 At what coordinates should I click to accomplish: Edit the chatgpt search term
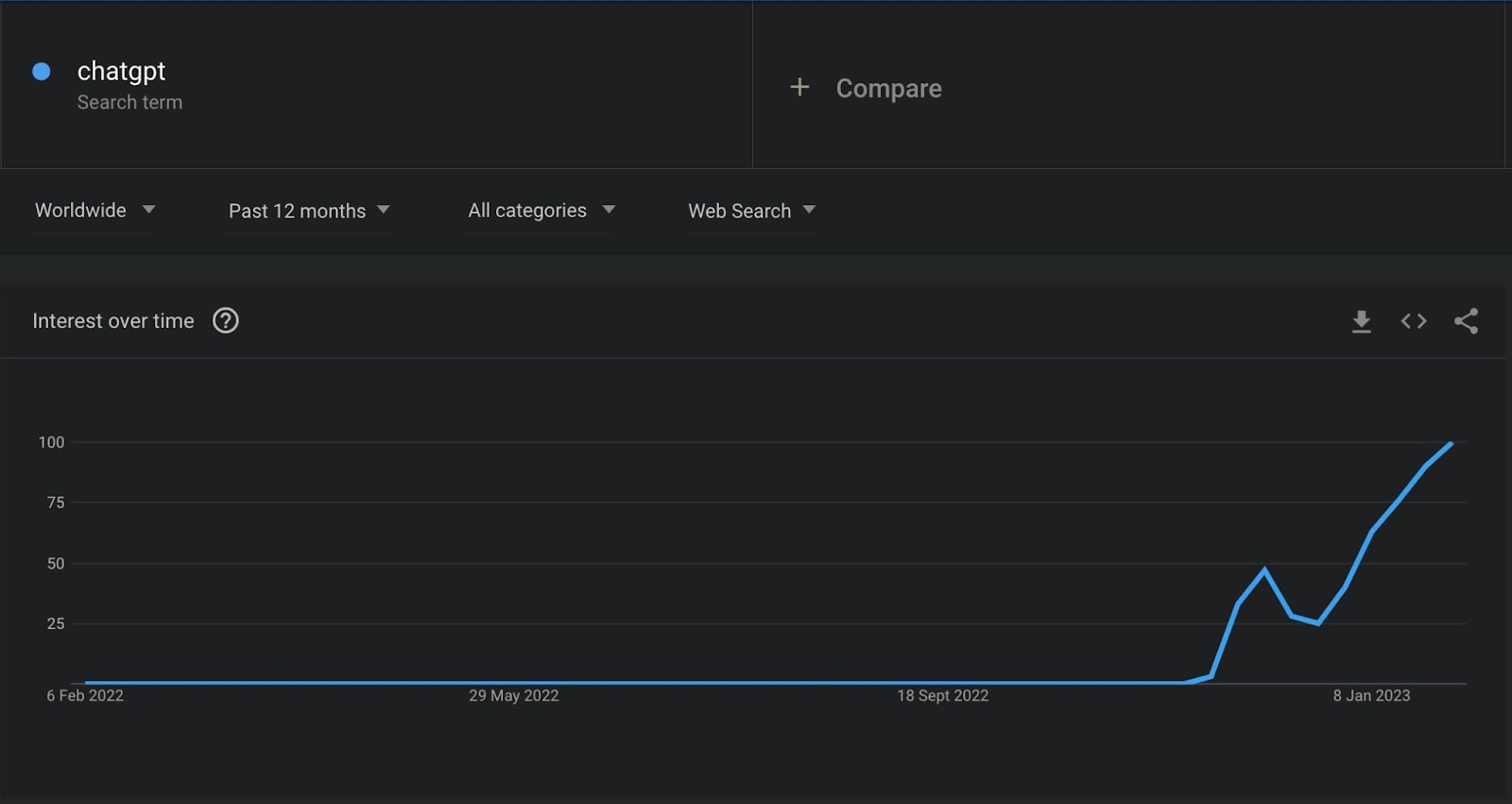coord(121,71)
